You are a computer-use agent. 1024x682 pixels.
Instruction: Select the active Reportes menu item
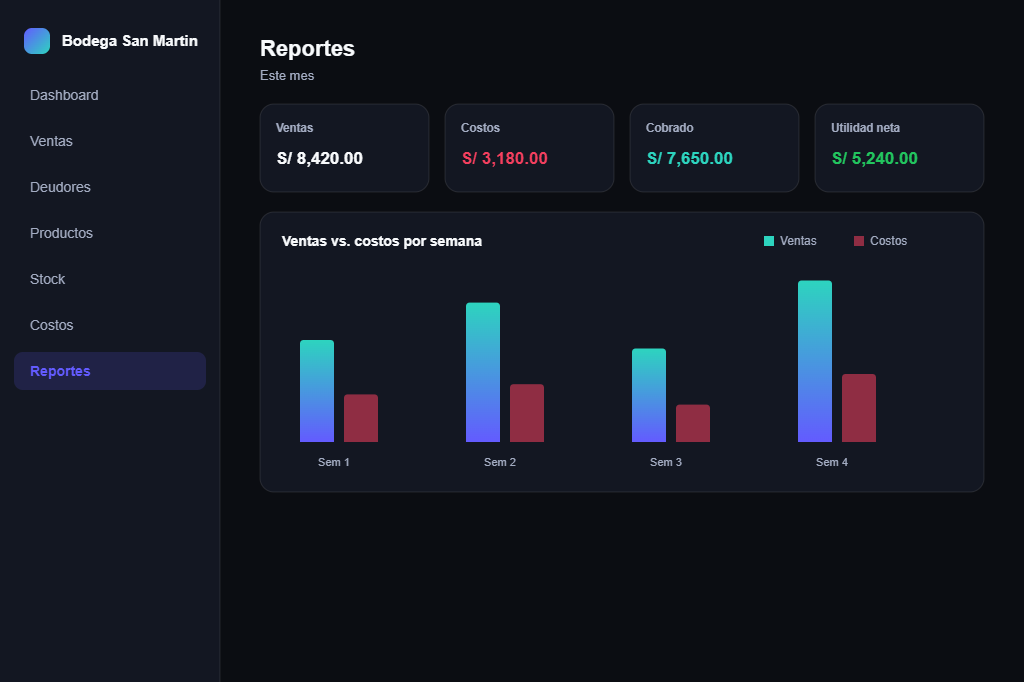pyautogui.click(x=110, y=371)
